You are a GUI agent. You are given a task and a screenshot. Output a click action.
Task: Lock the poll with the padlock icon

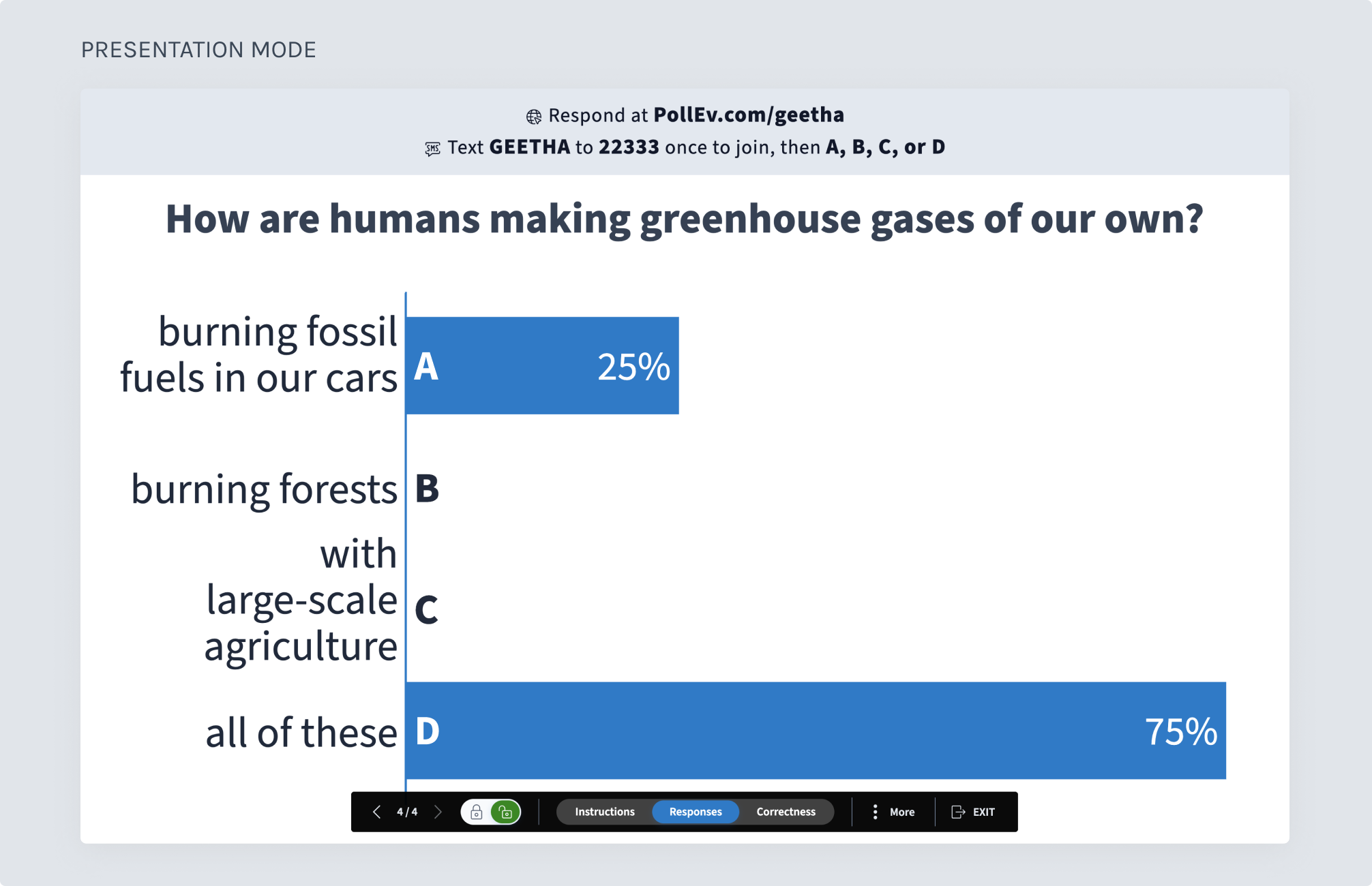coord(477,812)
